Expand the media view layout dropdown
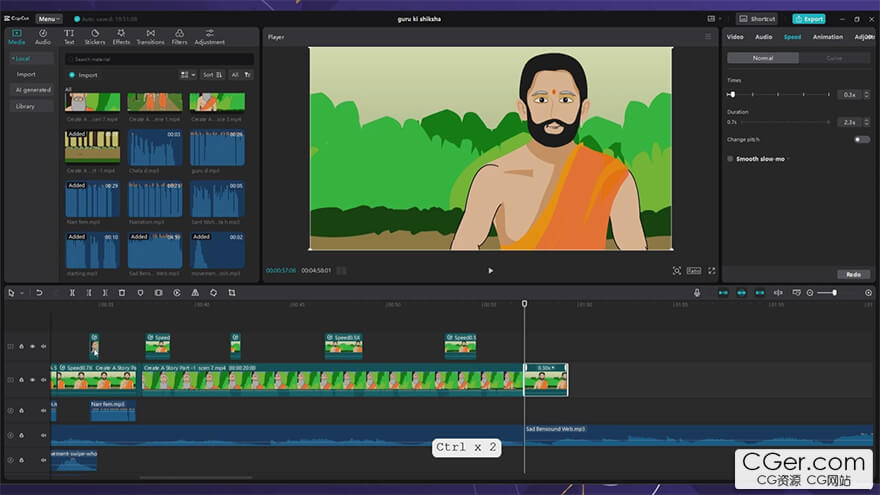This screenshot has height=495, width=880. [x=188, y=75]
